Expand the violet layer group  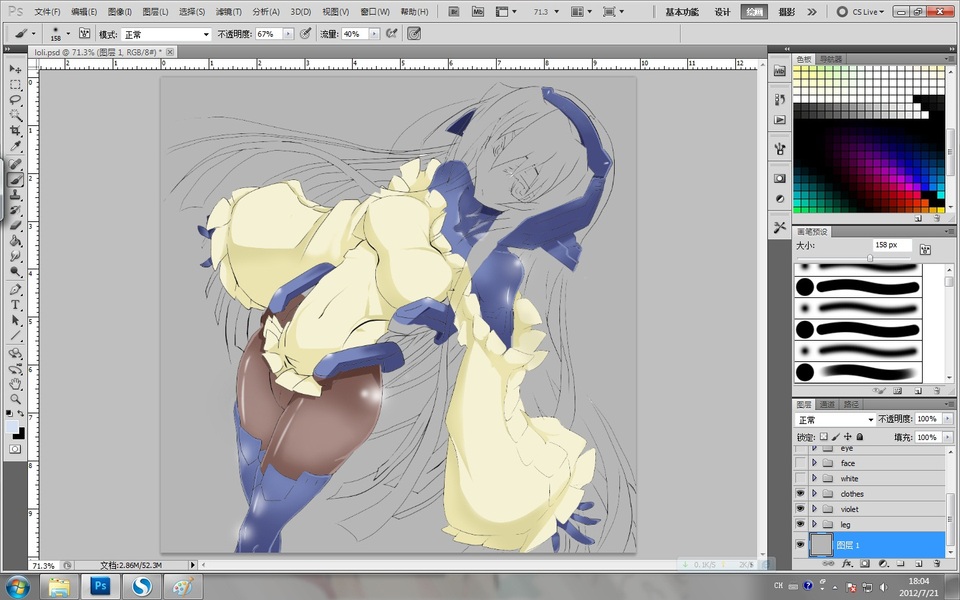tap(814, 509)
